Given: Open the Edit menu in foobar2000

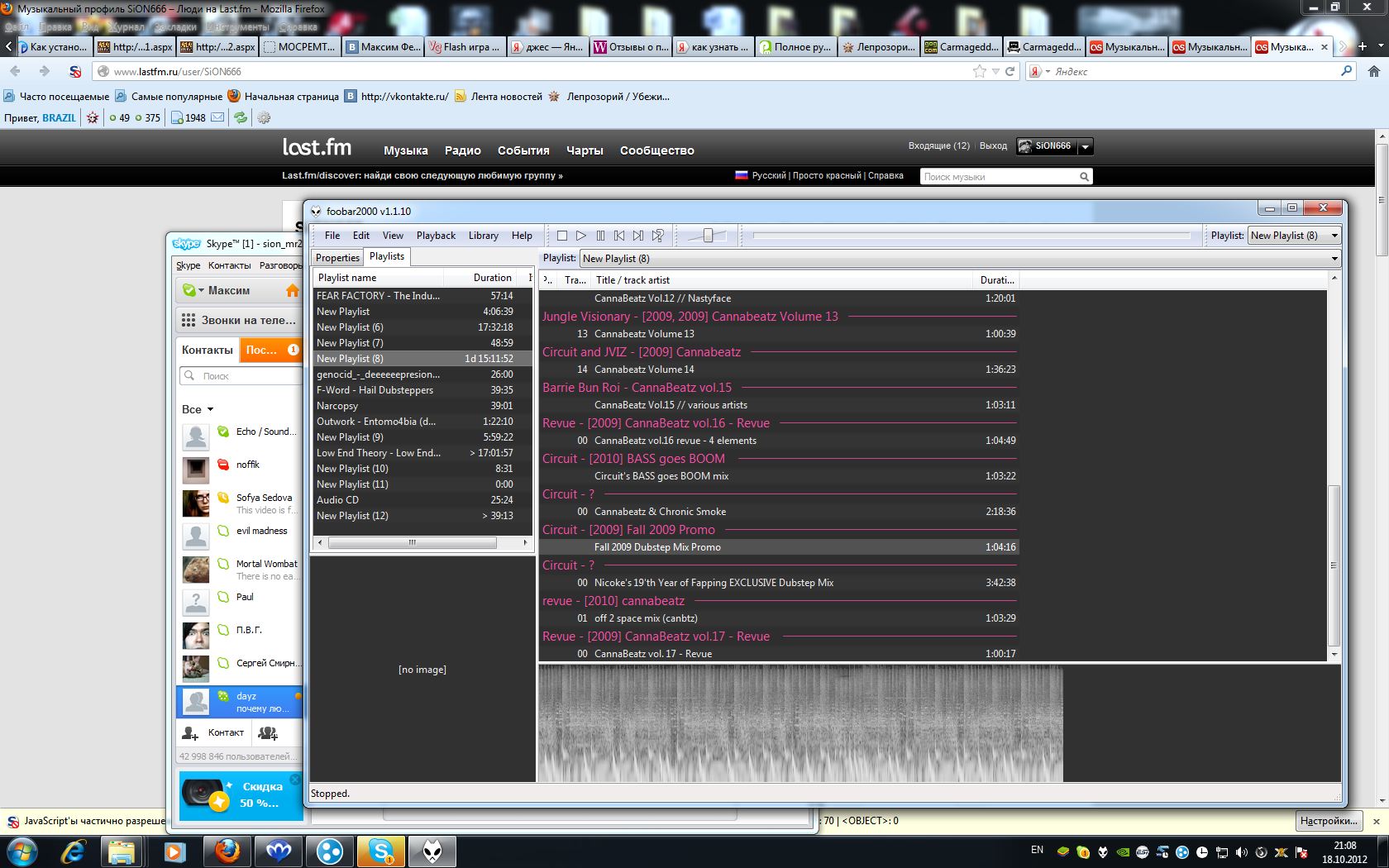Looking at the screenshot, I should 361,236.
